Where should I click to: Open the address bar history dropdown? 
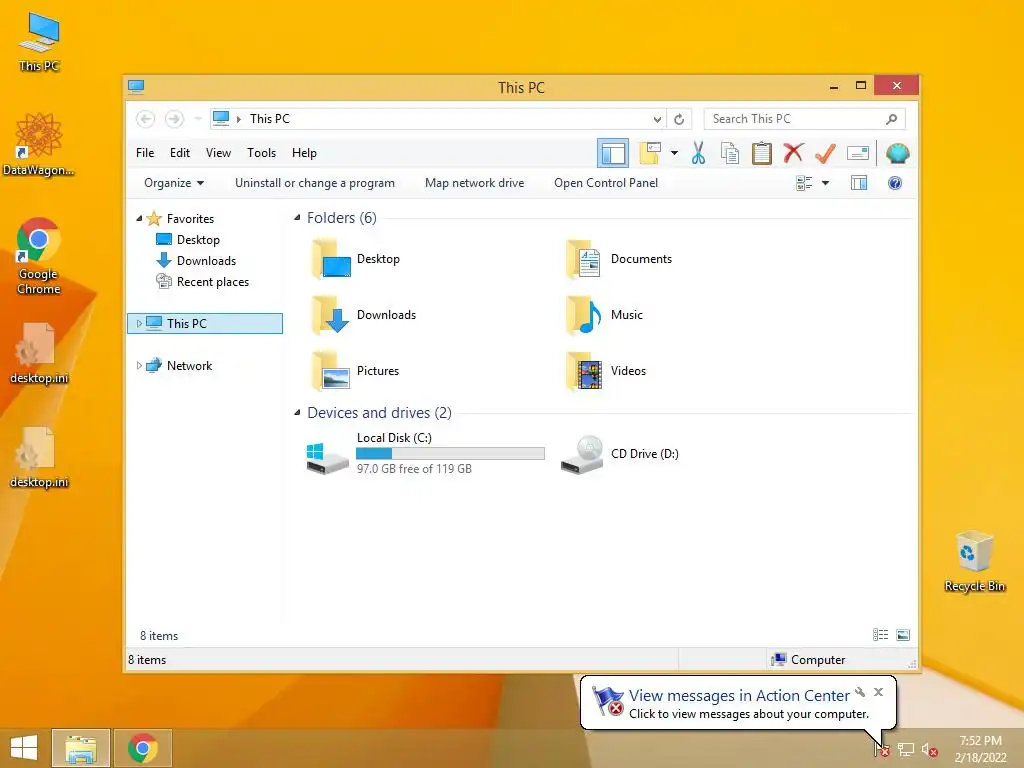tap(657, 119)
